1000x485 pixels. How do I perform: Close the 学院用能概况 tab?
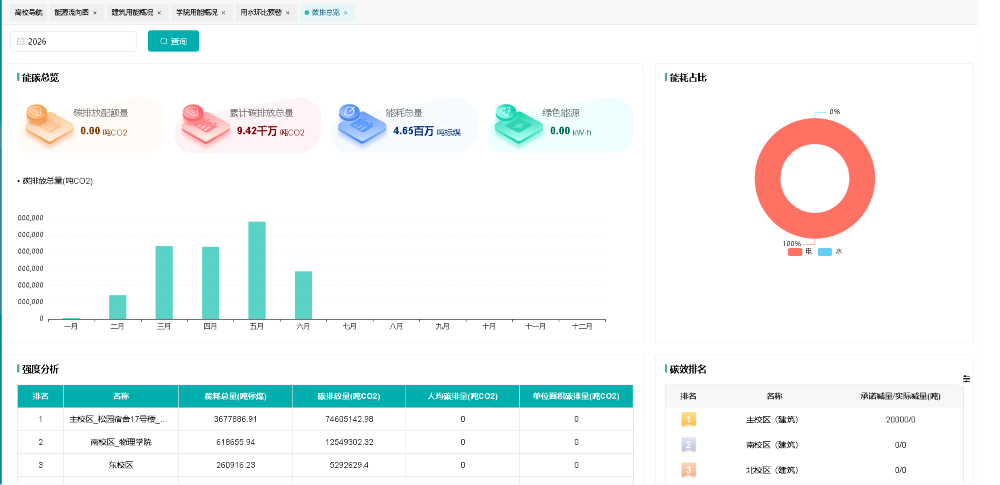point(223,13)
